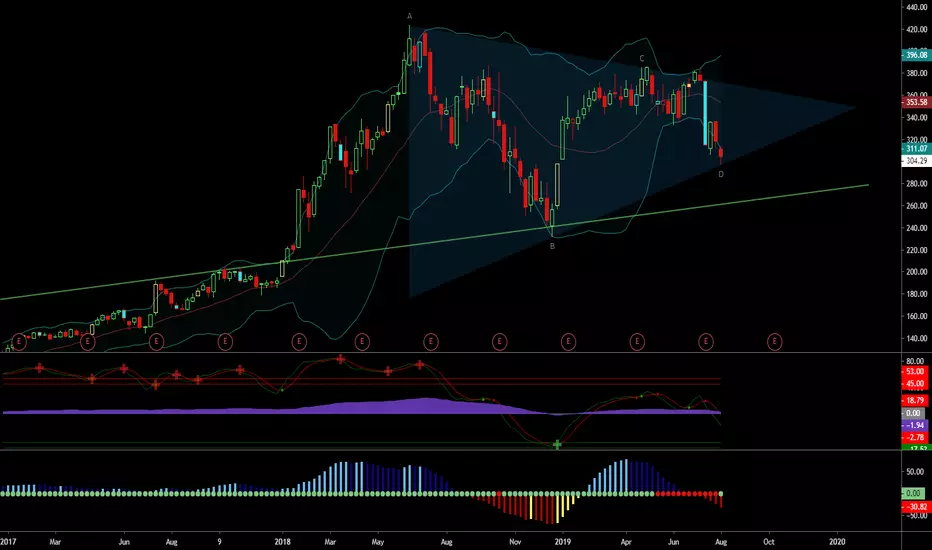Viewport: 932px width, 550px height.
Task: Click the 440.00 price axis label
Action: [917, 7]
